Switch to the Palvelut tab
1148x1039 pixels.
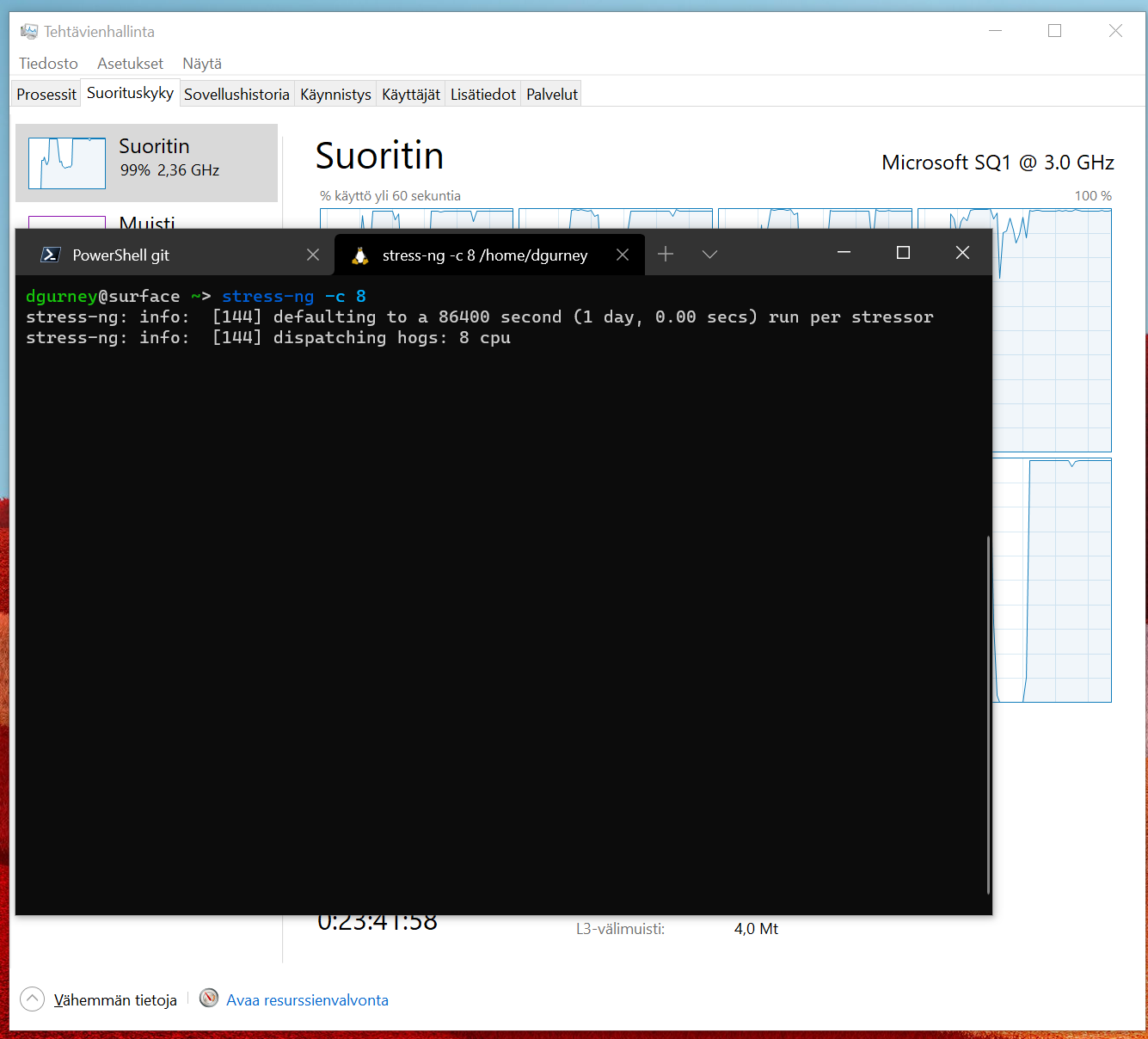coord(550,94)
